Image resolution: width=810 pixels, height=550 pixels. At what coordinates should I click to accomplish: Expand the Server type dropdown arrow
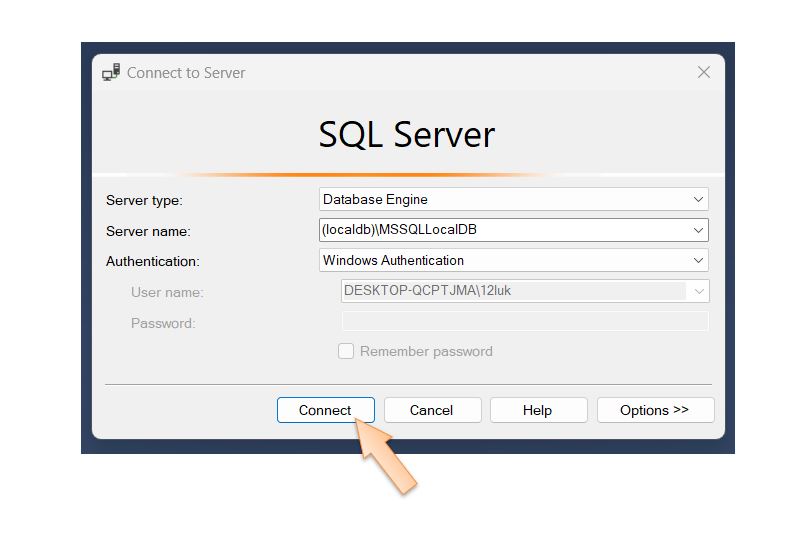698,199
